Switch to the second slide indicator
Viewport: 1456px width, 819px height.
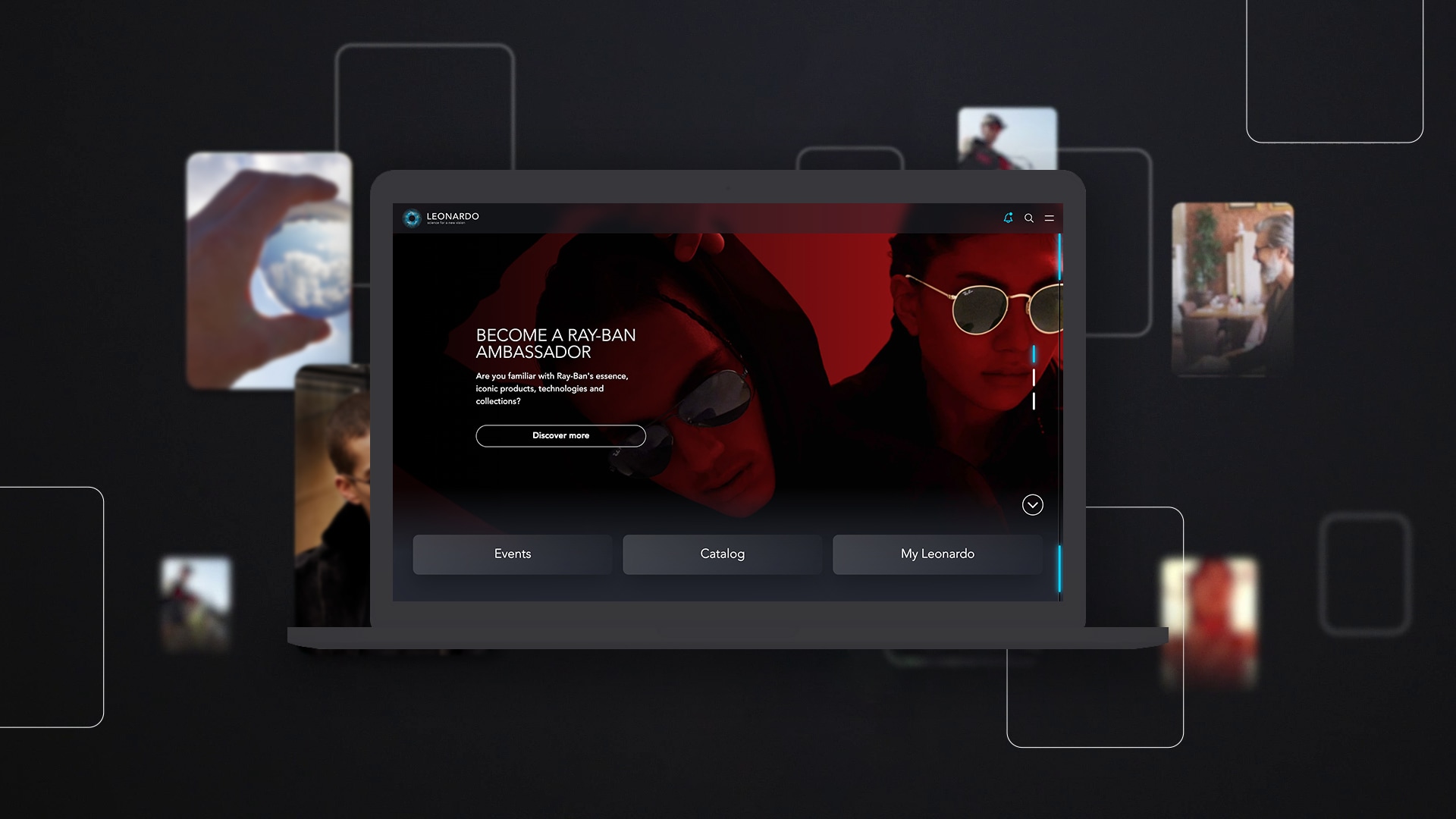(x=1034, y=378)
